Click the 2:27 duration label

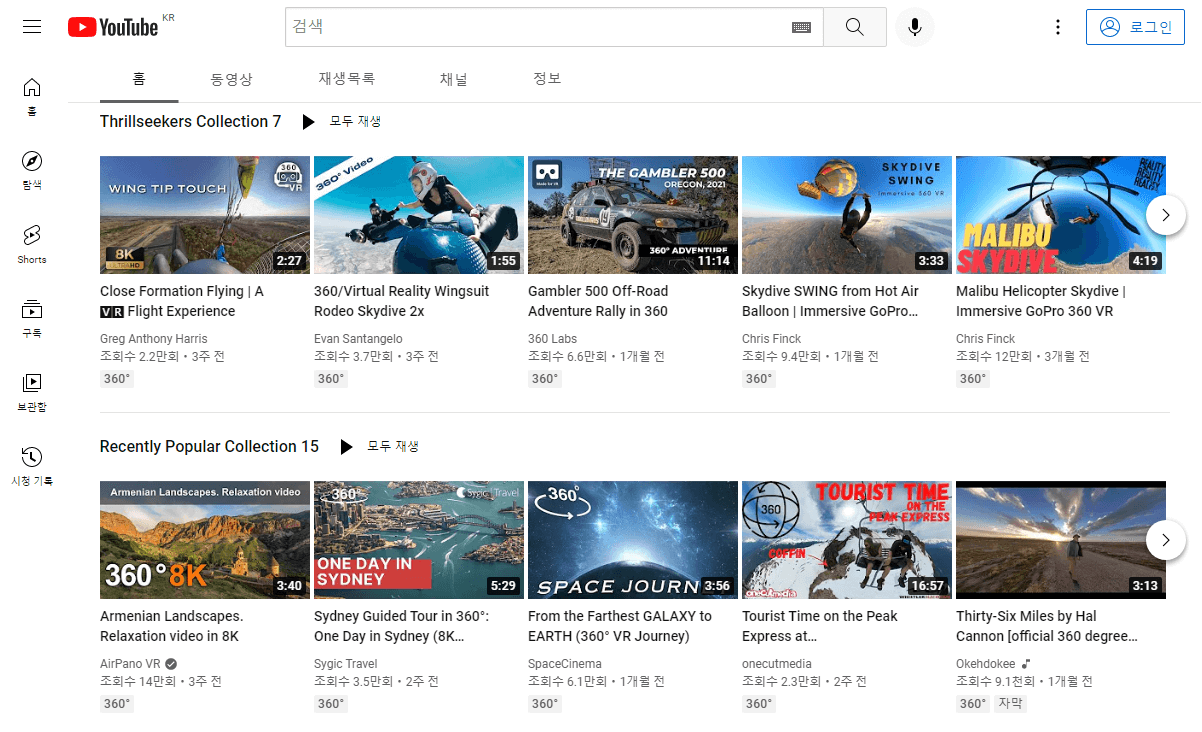pyautogui.click(x=289, y=261)
